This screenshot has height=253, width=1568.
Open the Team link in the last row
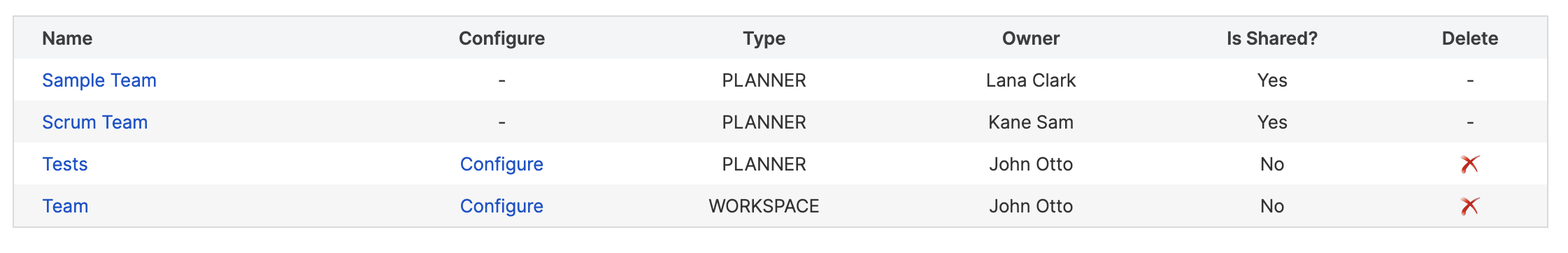pos(65,206)
